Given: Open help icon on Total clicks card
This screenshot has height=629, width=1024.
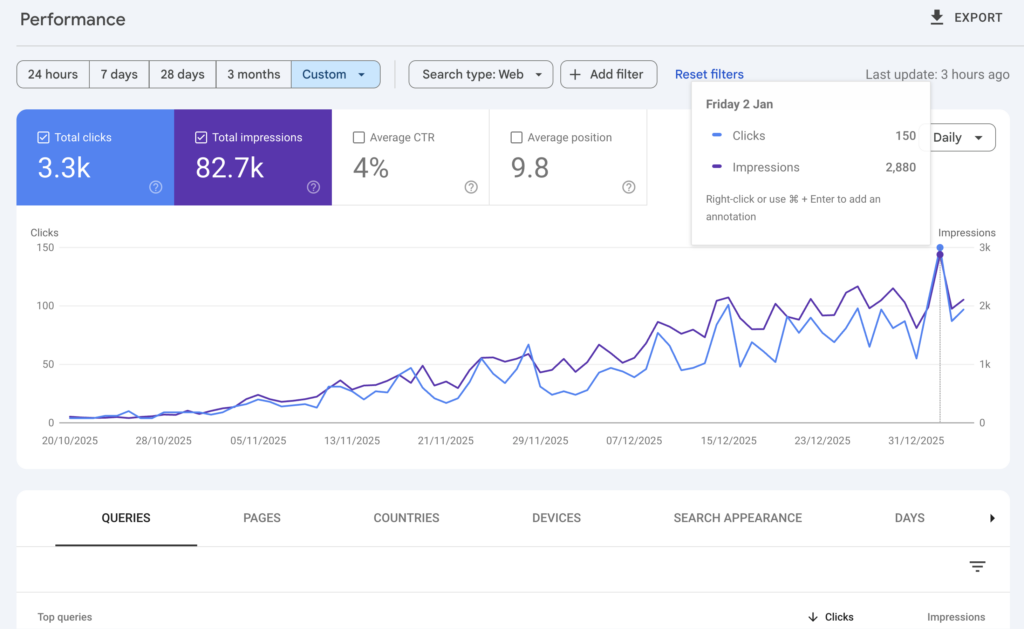Looking at the screenshot, I should pyautogui.click(x=156, y=187).
